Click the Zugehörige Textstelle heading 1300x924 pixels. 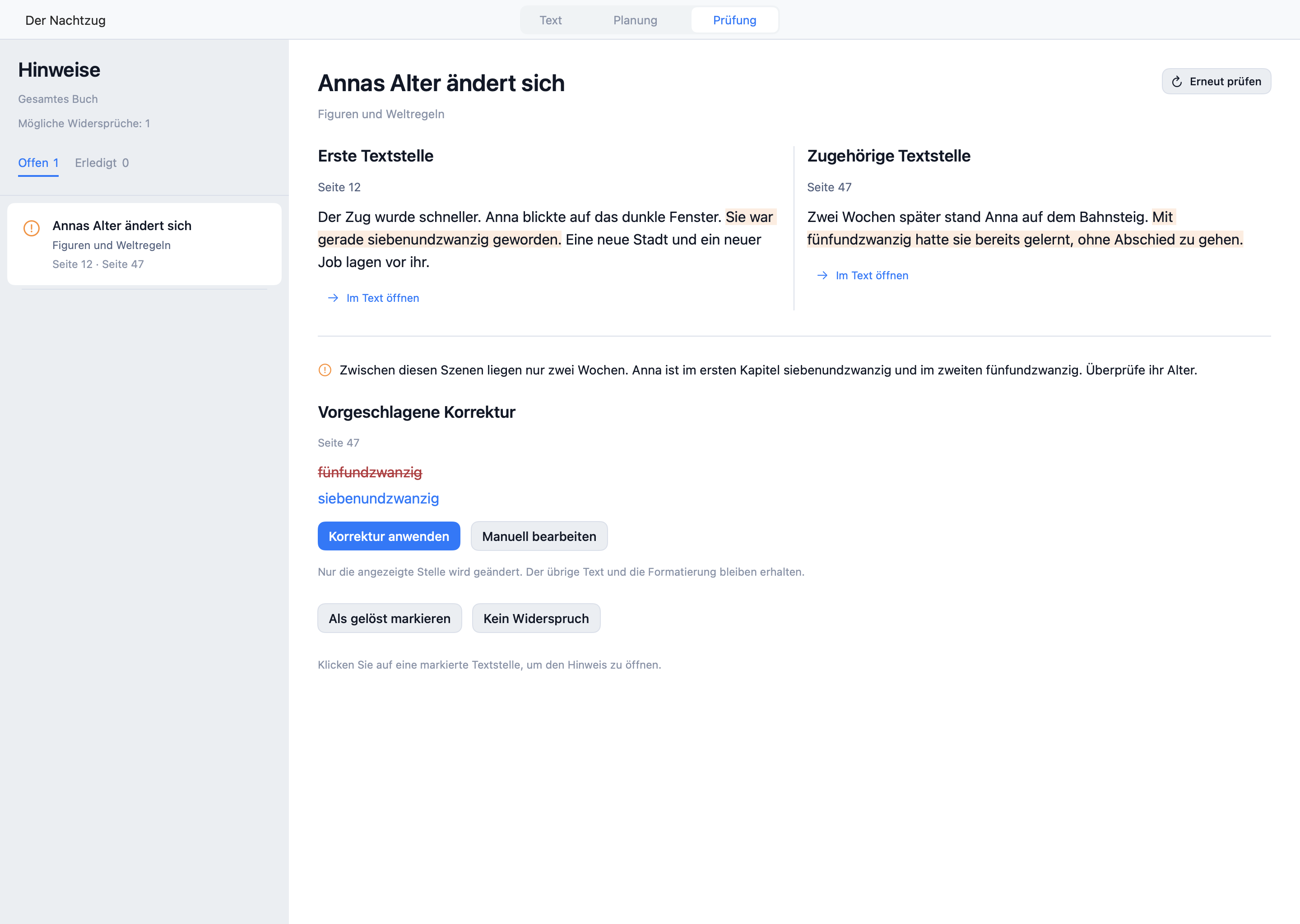point(888,156)
